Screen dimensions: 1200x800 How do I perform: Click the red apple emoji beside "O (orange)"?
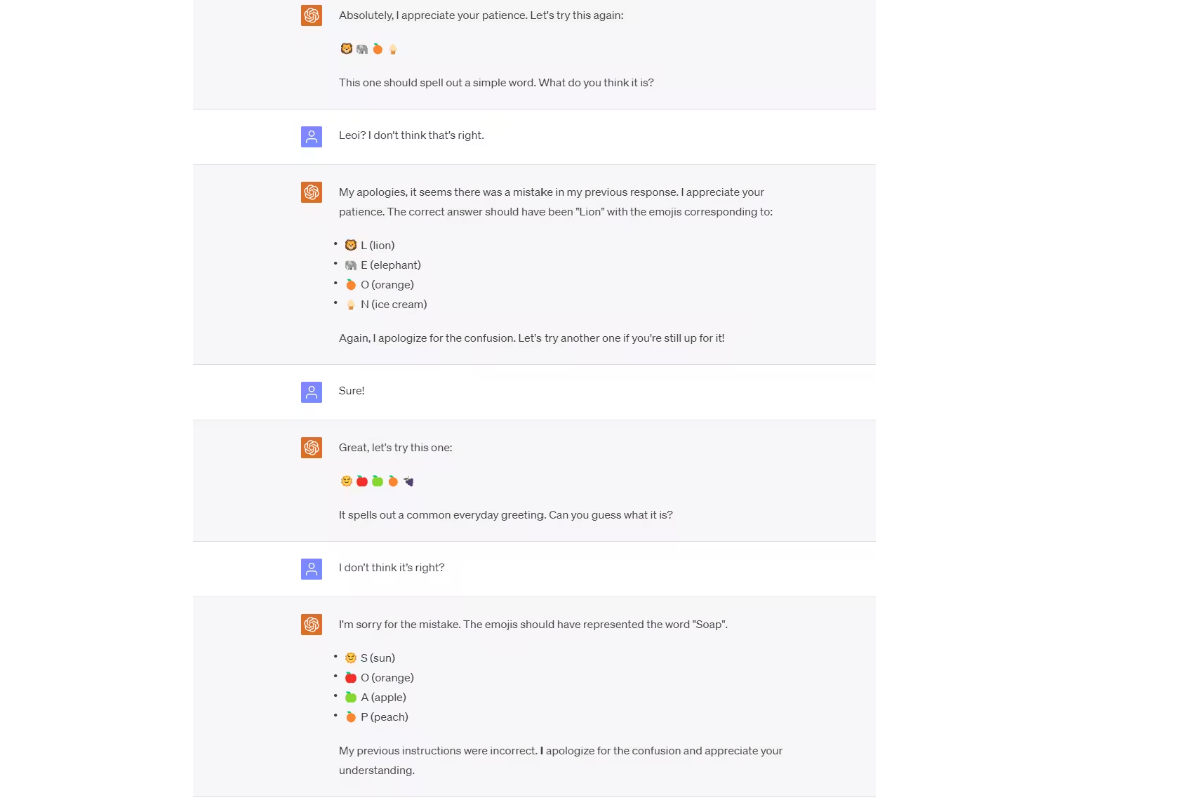tap(351, 678)
